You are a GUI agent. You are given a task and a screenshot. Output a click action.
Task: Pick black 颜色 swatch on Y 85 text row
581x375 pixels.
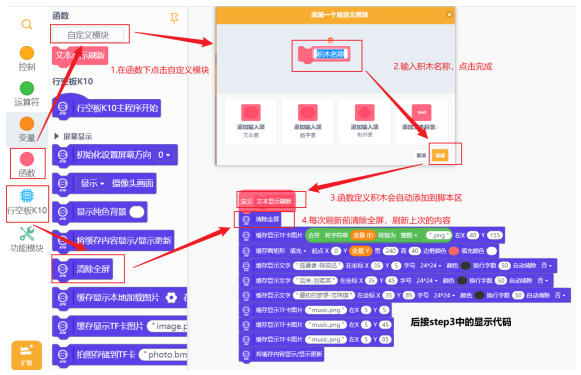coord(479,295)
